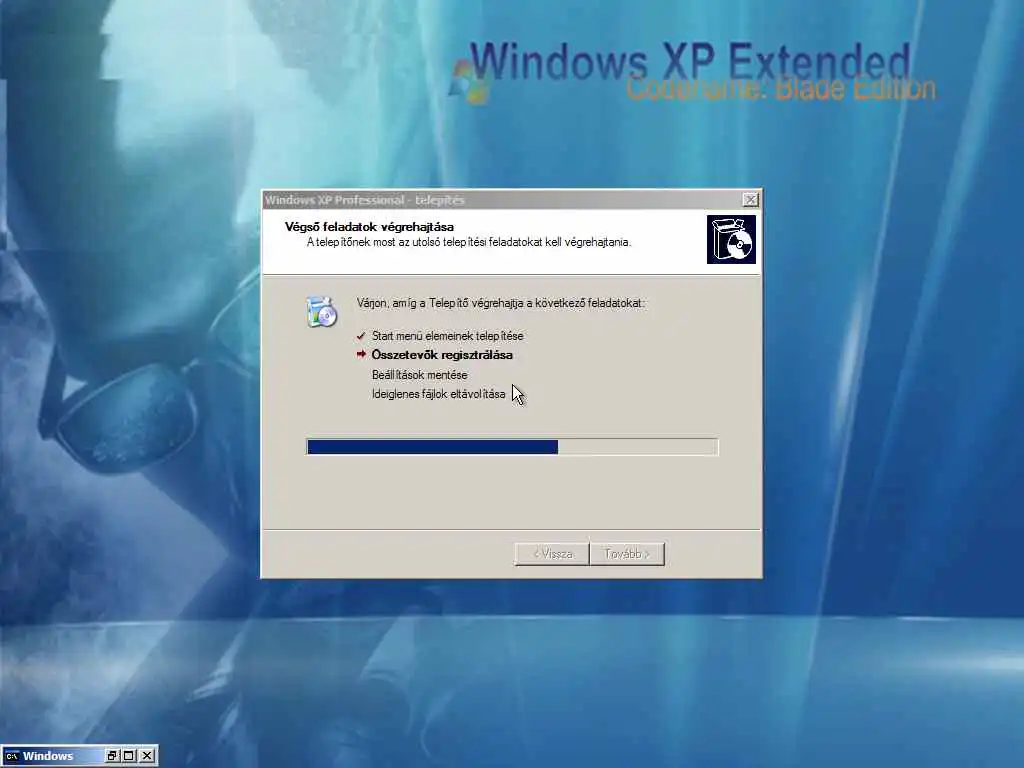Viewport: 1024px width, 768px height.
Task: Click the command prompt icon in the minimized Windows bar
Action: (12, 756)
